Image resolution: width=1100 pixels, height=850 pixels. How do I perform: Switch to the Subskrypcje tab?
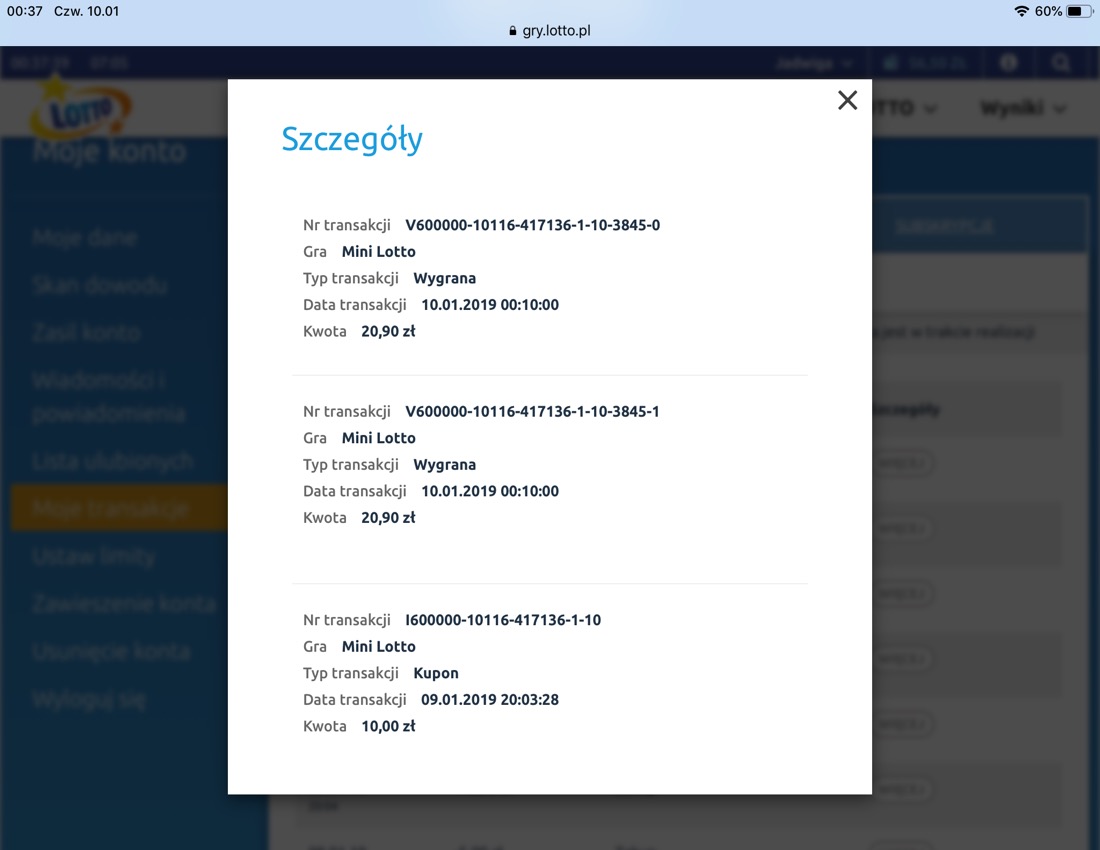pyautogui.click(x=943, y=225)
